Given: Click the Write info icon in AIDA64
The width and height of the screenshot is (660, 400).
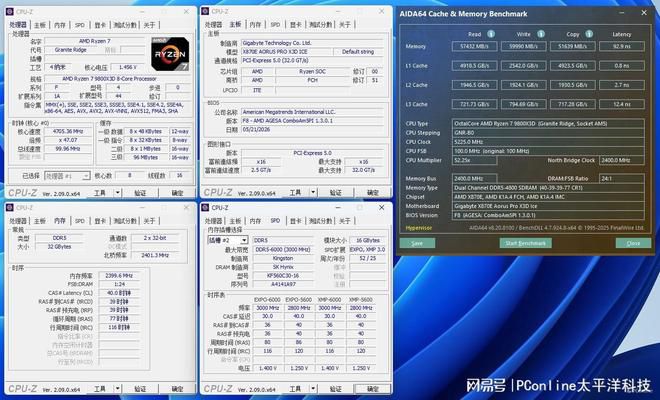Looking at the screenshot, I should [x=541, y=34].
